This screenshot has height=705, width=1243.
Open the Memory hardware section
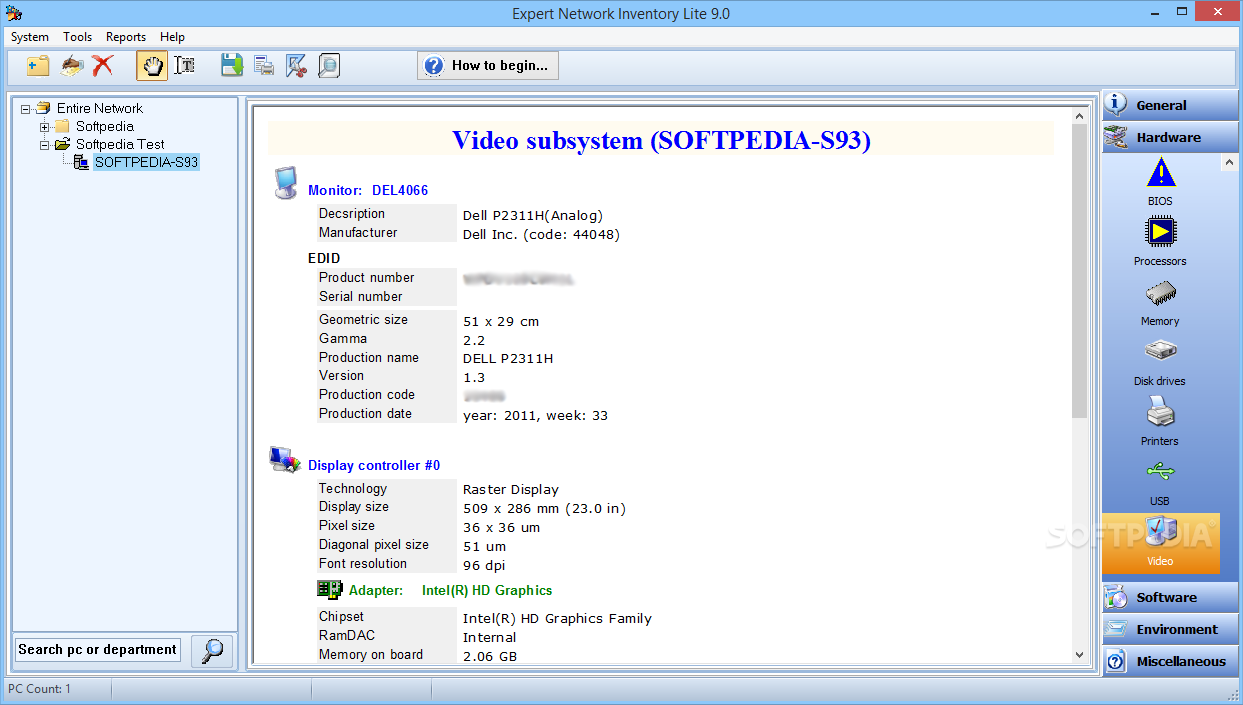click(x=1160, y=301)
